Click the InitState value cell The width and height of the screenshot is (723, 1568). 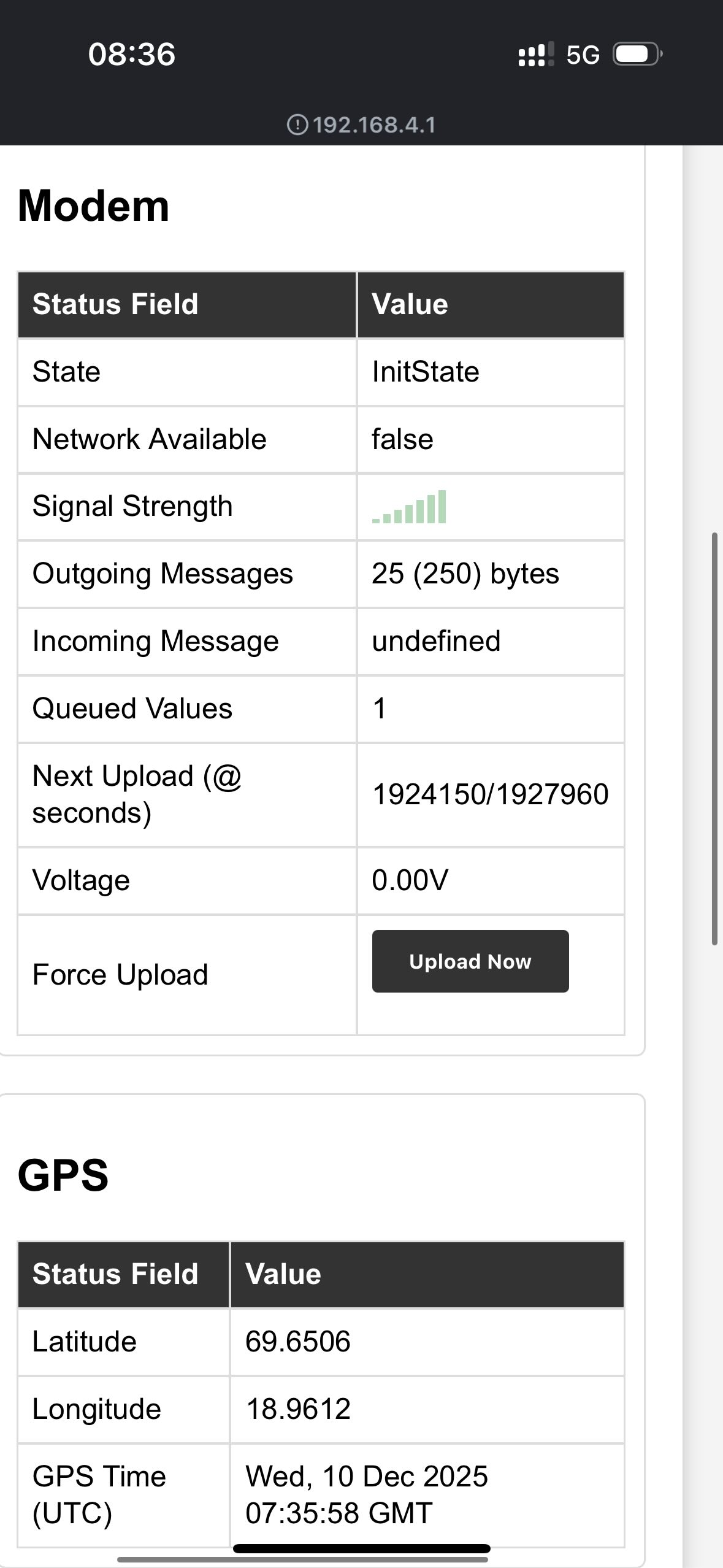(426, 372)
